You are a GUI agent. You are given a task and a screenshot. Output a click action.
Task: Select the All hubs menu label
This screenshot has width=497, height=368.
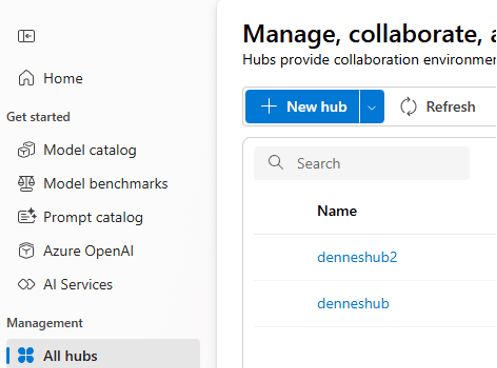(x=70, y=356)
